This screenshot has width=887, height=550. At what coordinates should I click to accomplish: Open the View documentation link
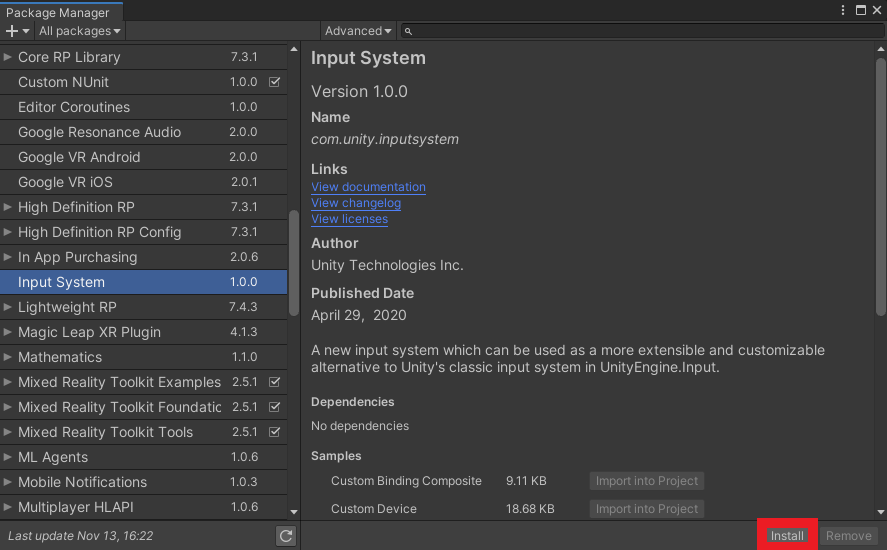[368, 187]
